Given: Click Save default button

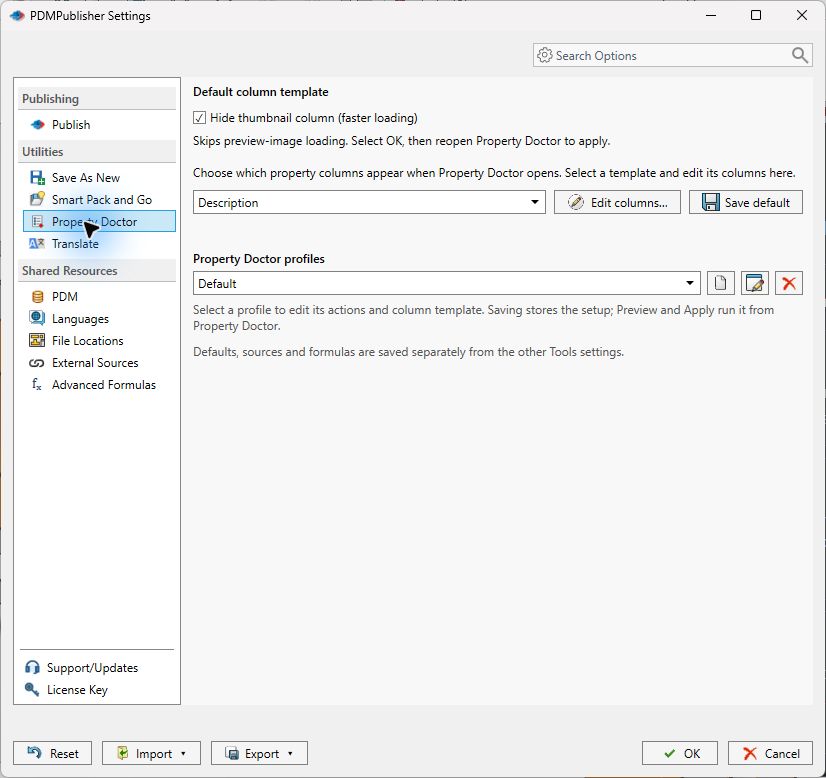Looking at the screenshot, I should point(745,202).
